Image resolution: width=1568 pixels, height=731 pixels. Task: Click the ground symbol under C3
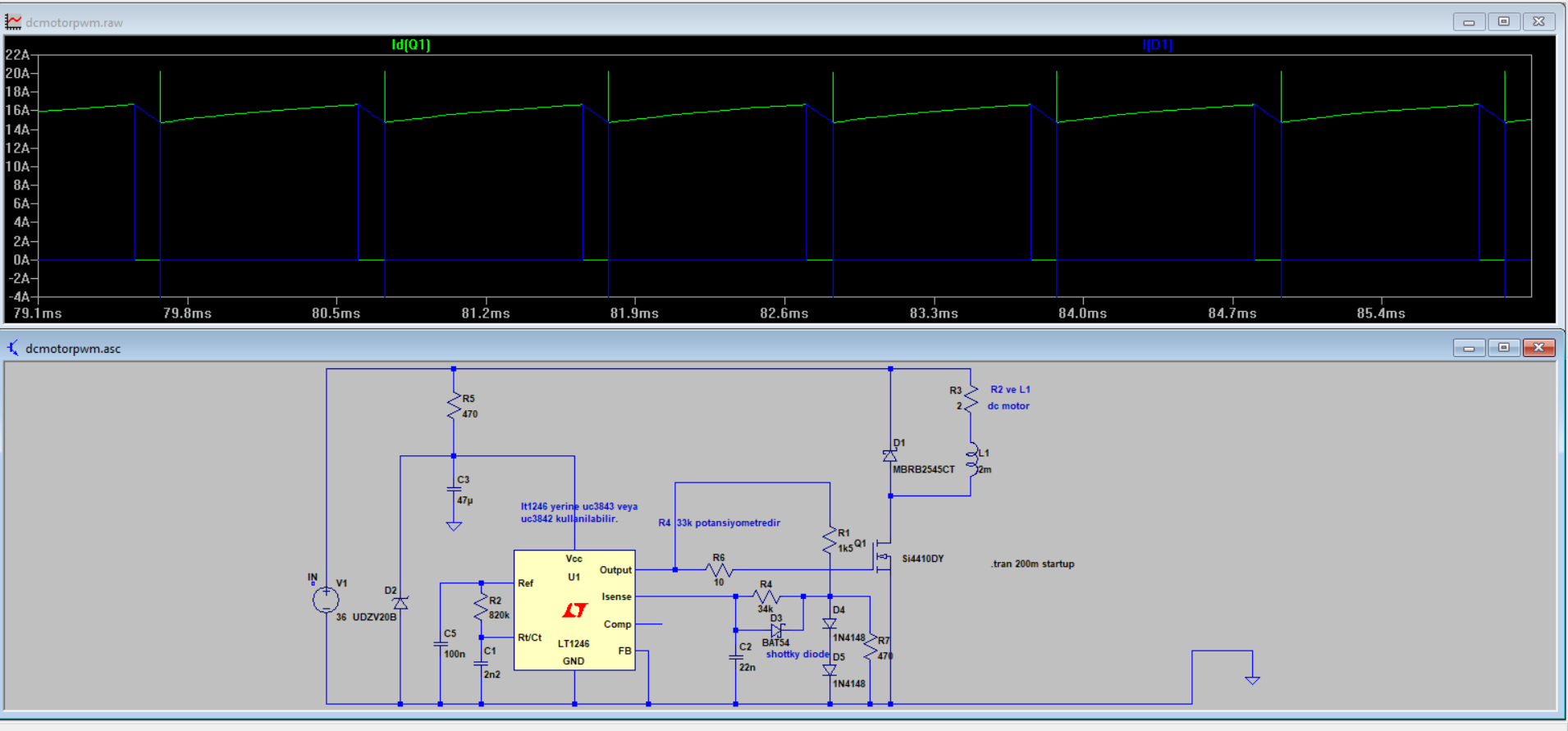[454, 526]
